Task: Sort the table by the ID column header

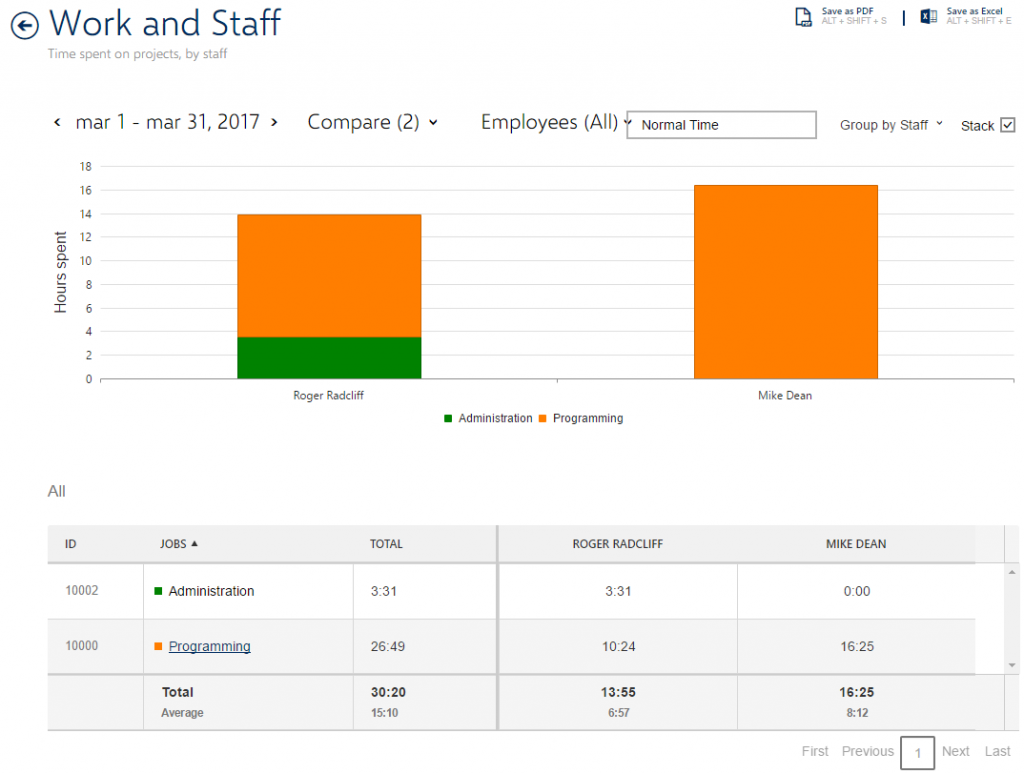Action: [x=71, y=544]
